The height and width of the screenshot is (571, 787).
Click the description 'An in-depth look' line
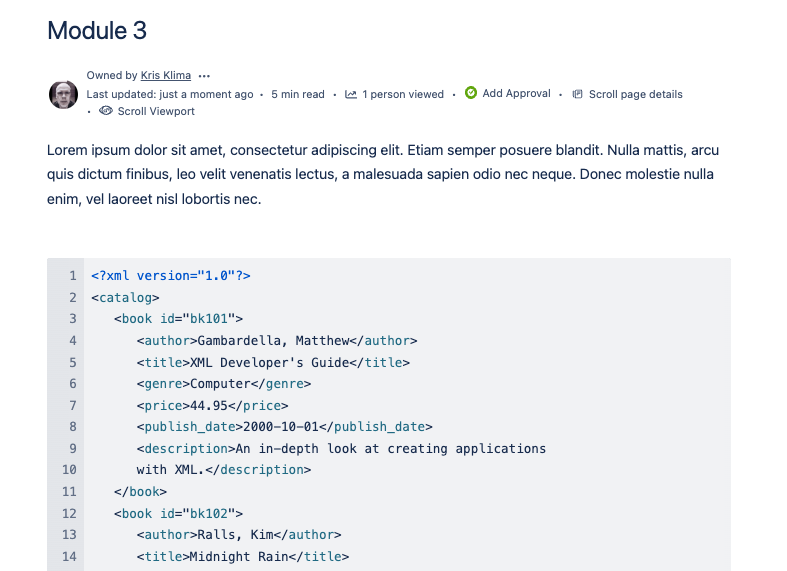pos(341,449)
